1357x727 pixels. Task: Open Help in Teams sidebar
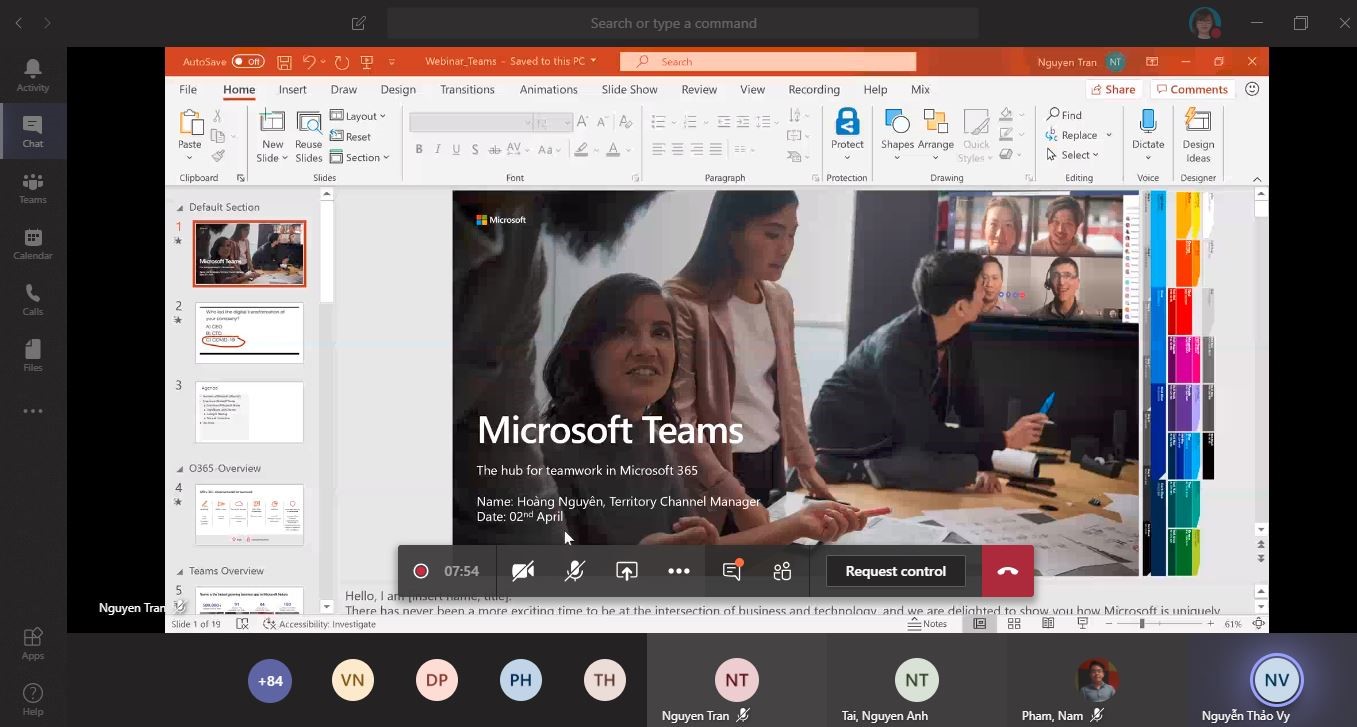point(33,698)
